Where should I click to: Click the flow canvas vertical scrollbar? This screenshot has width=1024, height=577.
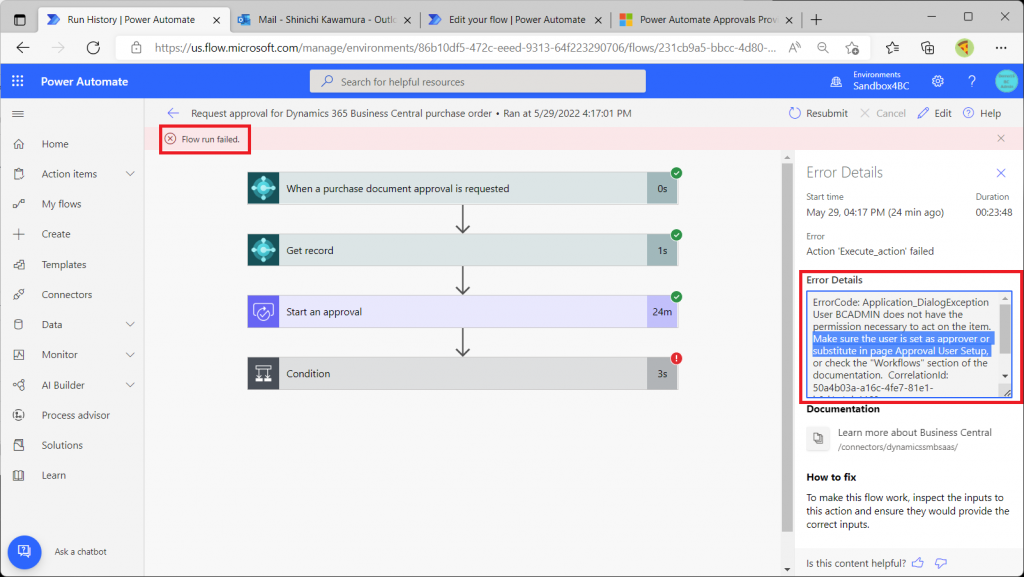coord(787,349)
